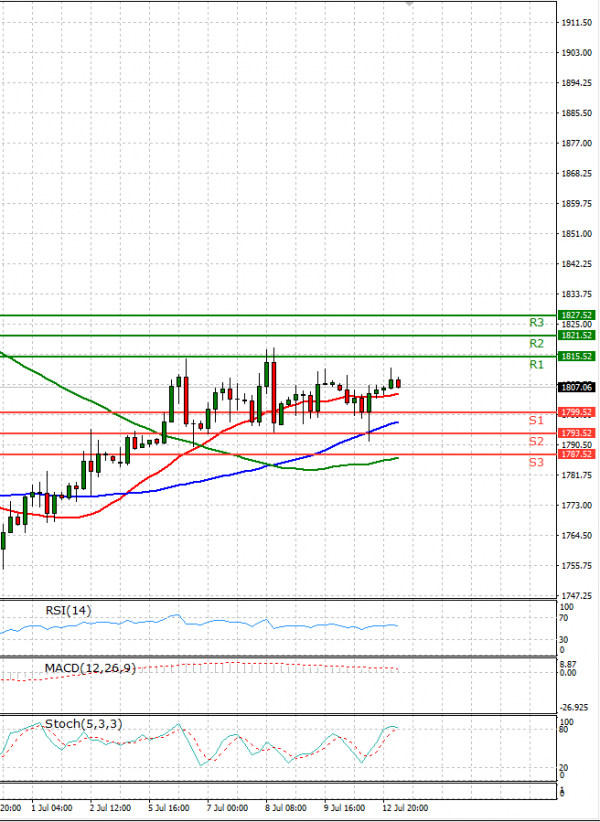Image resolution: width=600 pixels, height=822 pixels.
Task: Click the Stoch(5,3,3) indicator label
Action: coord(84,724)
